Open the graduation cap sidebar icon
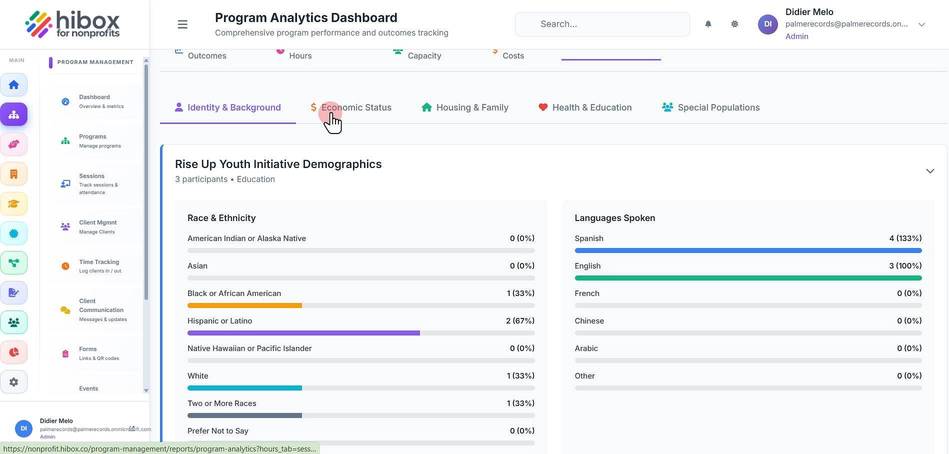The width and height of the screenshot is (949, 454). pos(14,204)
